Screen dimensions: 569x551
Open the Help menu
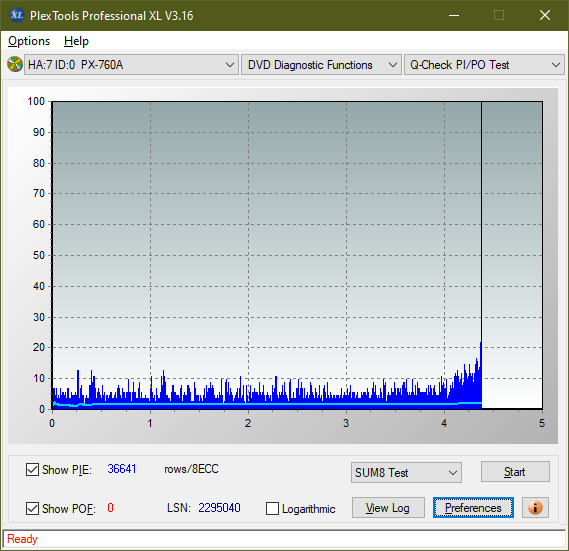click(76, 41)
